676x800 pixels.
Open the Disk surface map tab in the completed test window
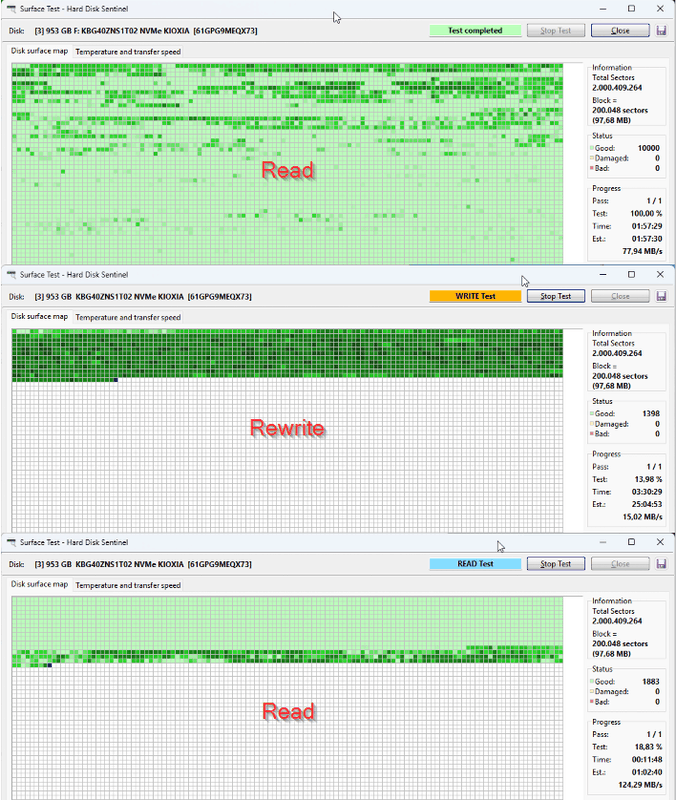(39, 51)
